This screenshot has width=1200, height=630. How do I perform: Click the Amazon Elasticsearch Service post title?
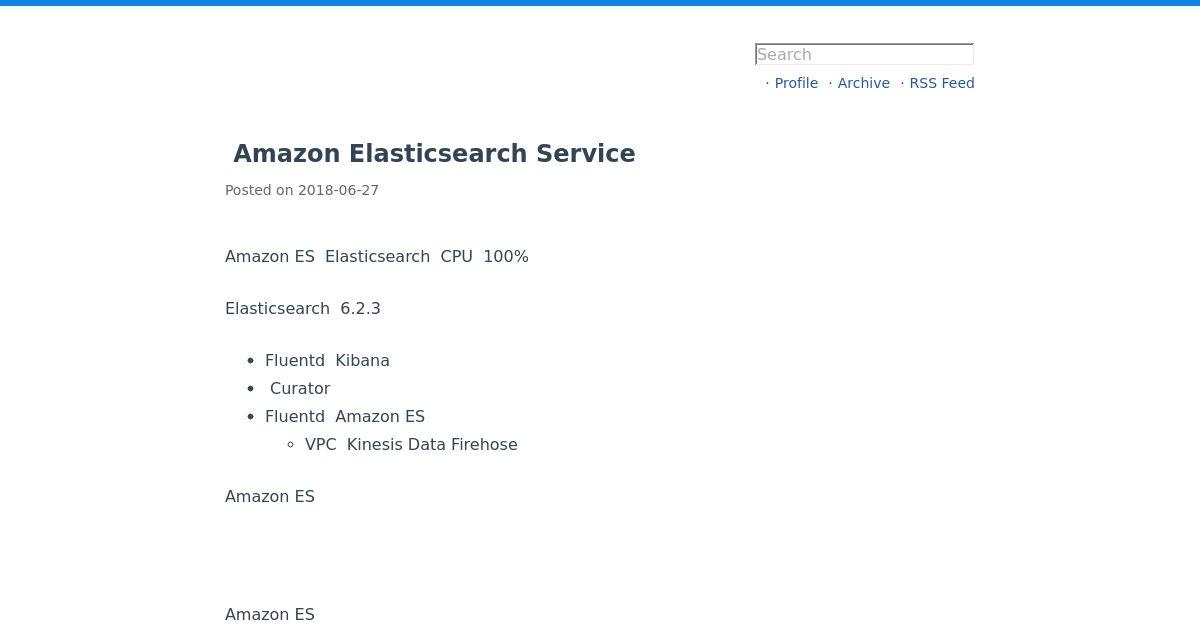point(434,154)
